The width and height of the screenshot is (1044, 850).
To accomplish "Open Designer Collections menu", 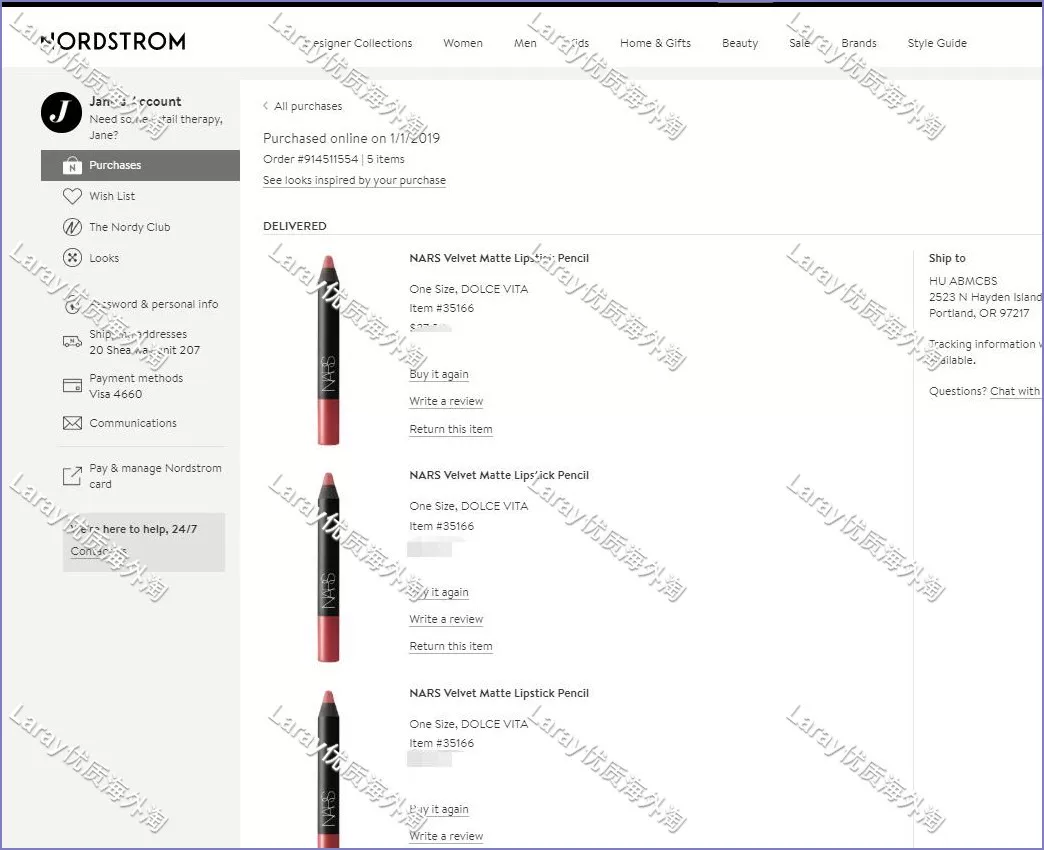I will click(x=356, y=43).
